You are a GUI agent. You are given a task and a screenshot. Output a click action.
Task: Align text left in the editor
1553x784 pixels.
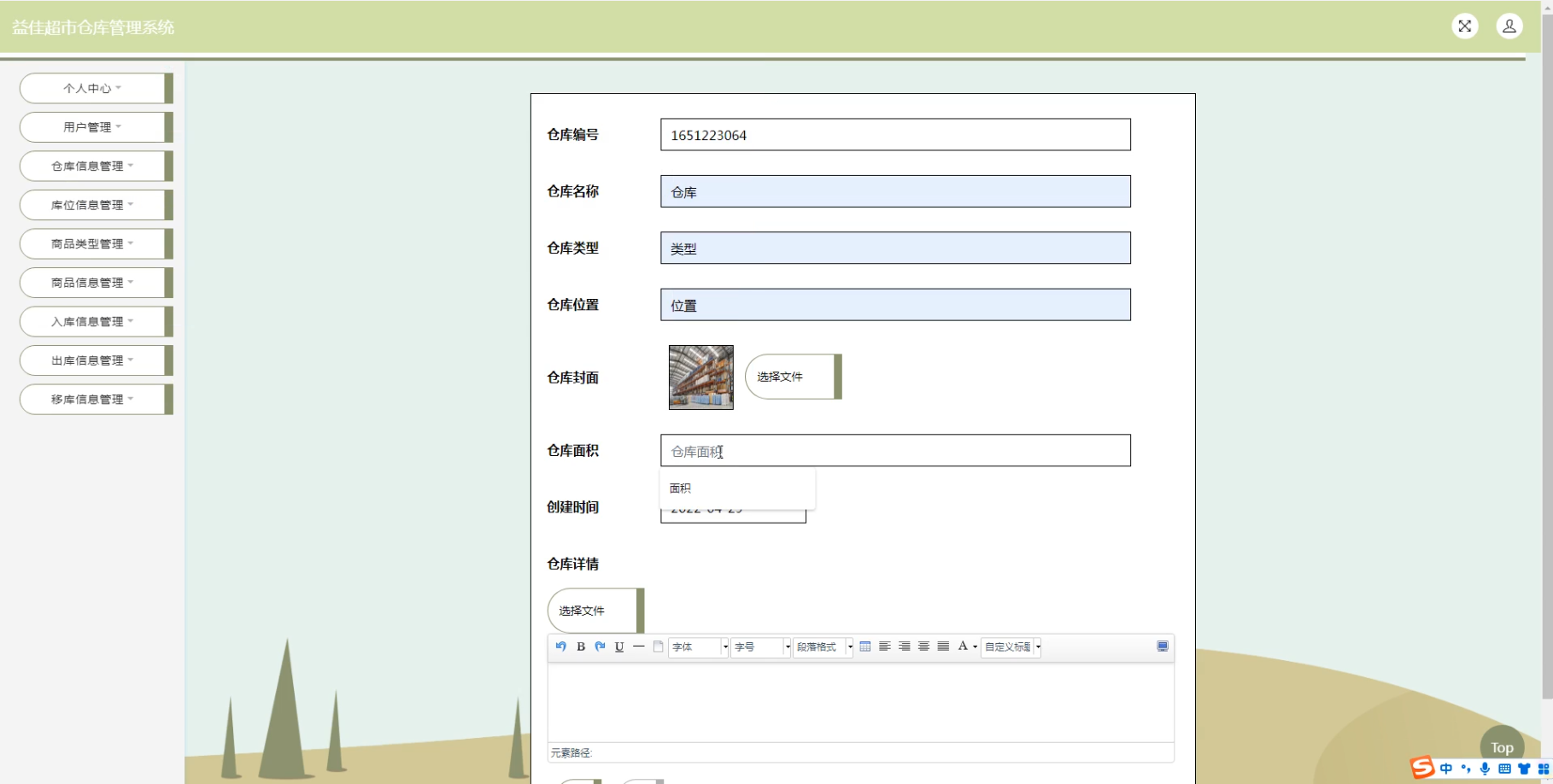[885, 647]
